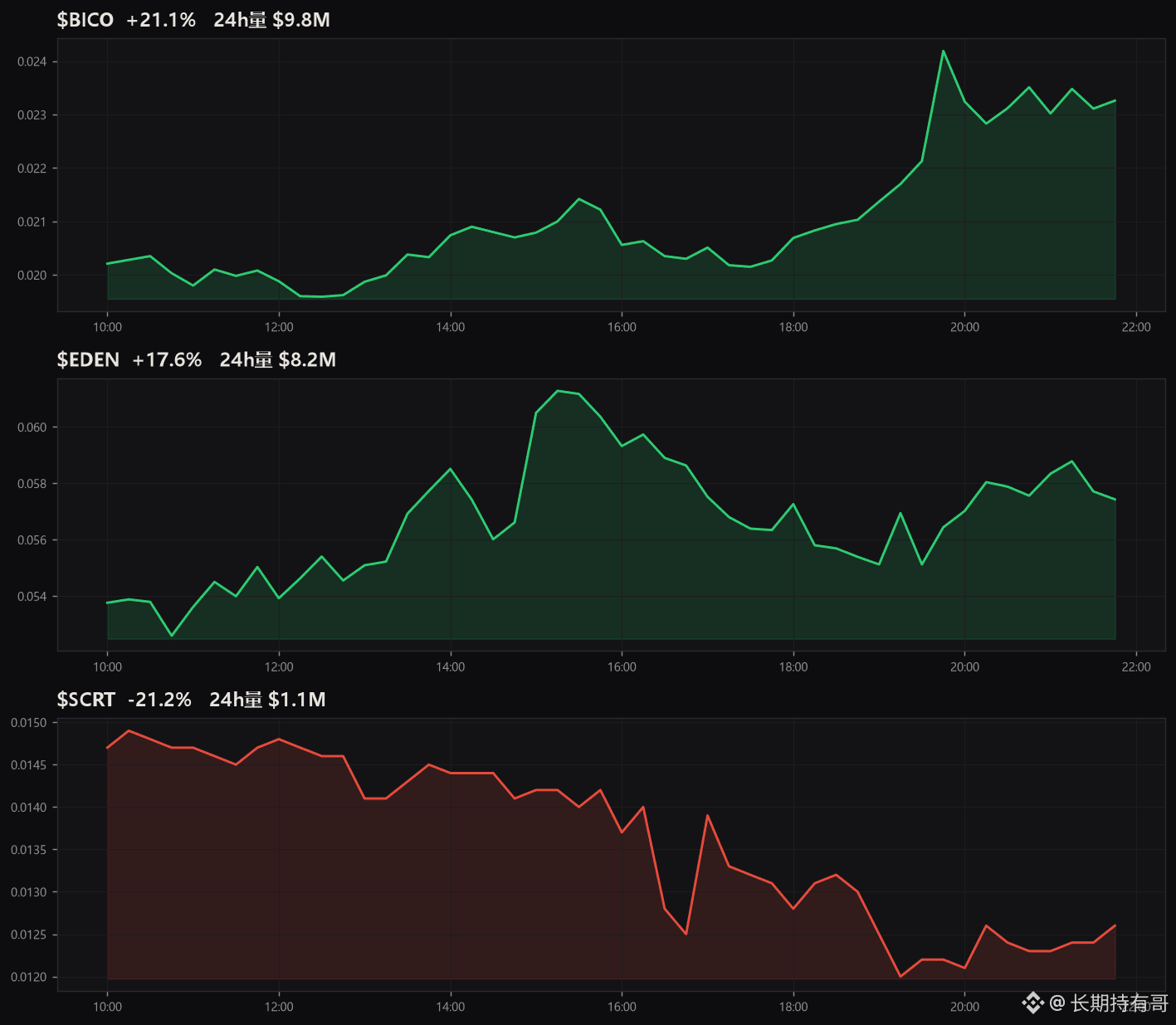Click 10:00 under the EDEN chart
The width and height of the screenshot is (1176, 1025).
click(x=107, y=666)
